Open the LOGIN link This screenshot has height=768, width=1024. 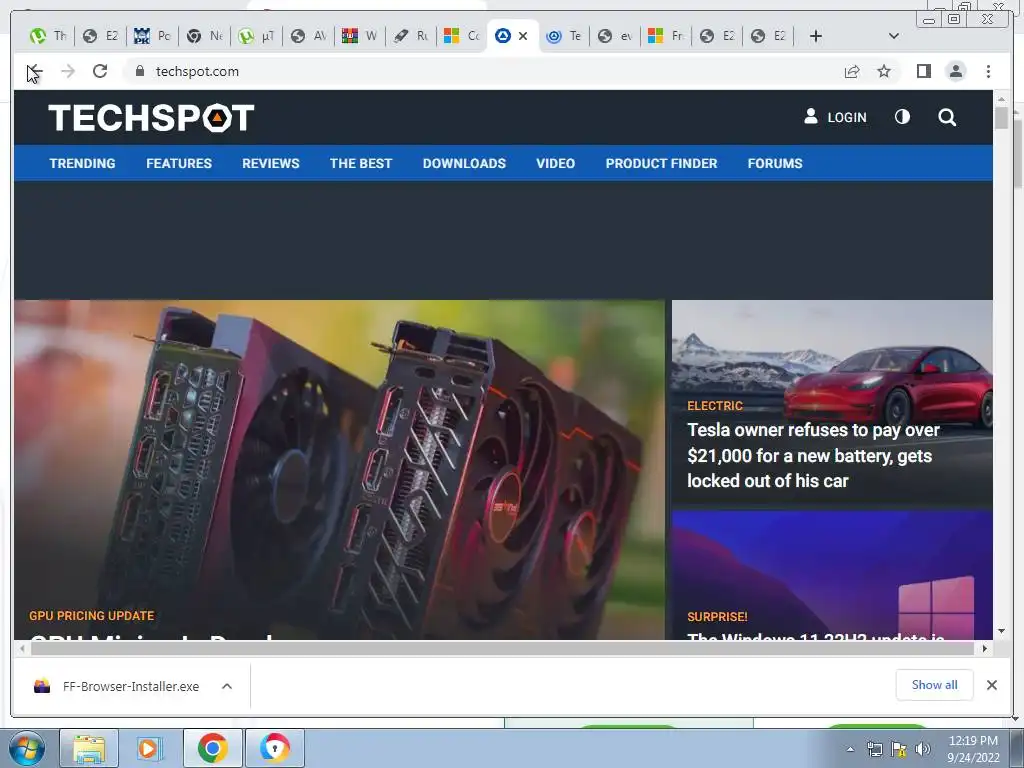click(x=846, y=118)
